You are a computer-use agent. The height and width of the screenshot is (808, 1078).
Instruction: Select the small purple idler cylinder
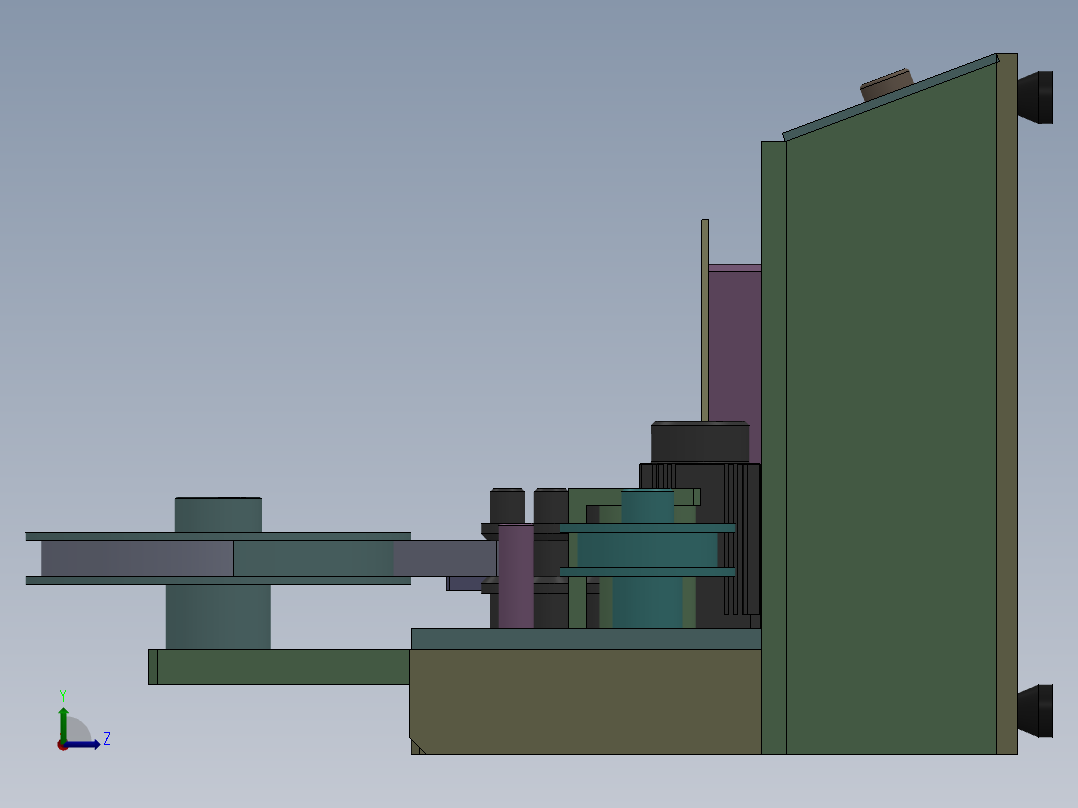pos(516,576)
